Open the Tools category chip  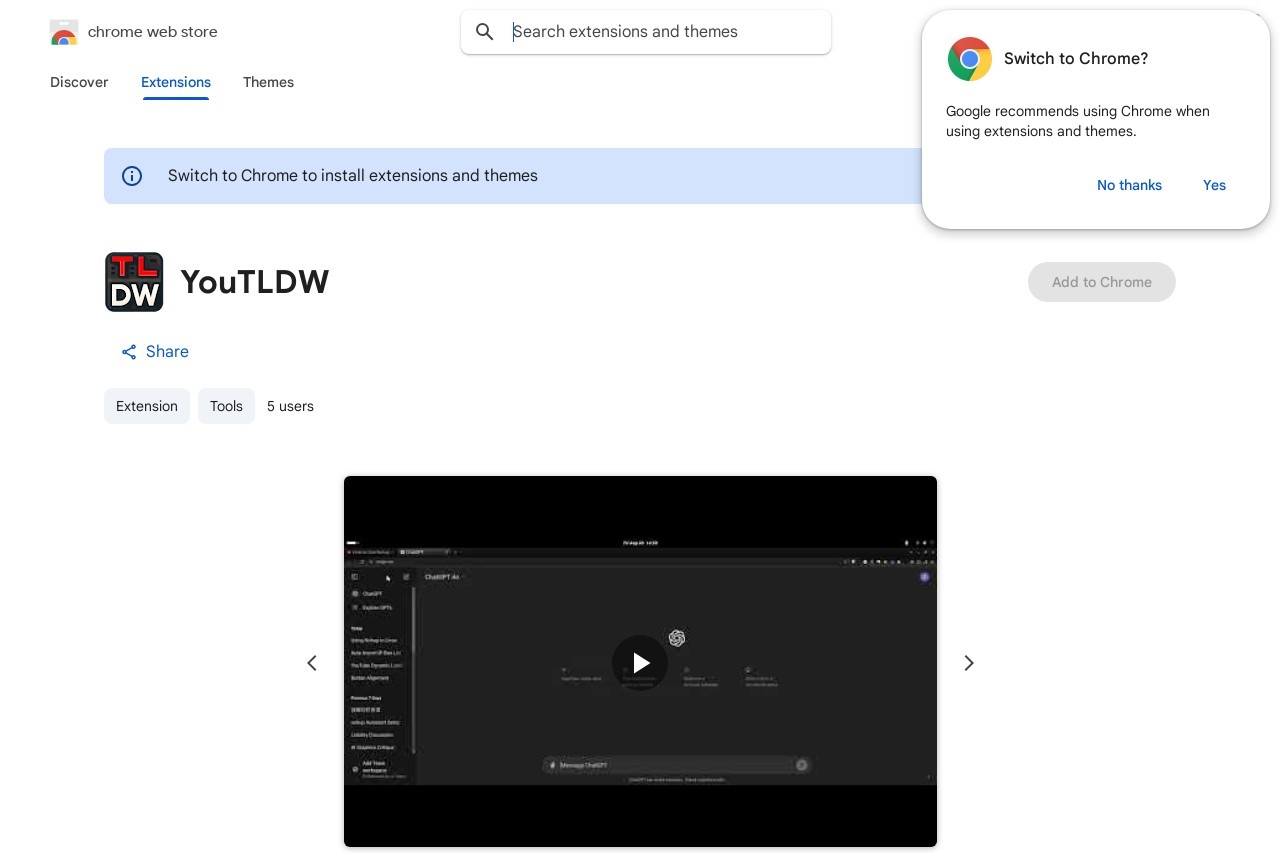pyautogui.click(x=226, y=406)
